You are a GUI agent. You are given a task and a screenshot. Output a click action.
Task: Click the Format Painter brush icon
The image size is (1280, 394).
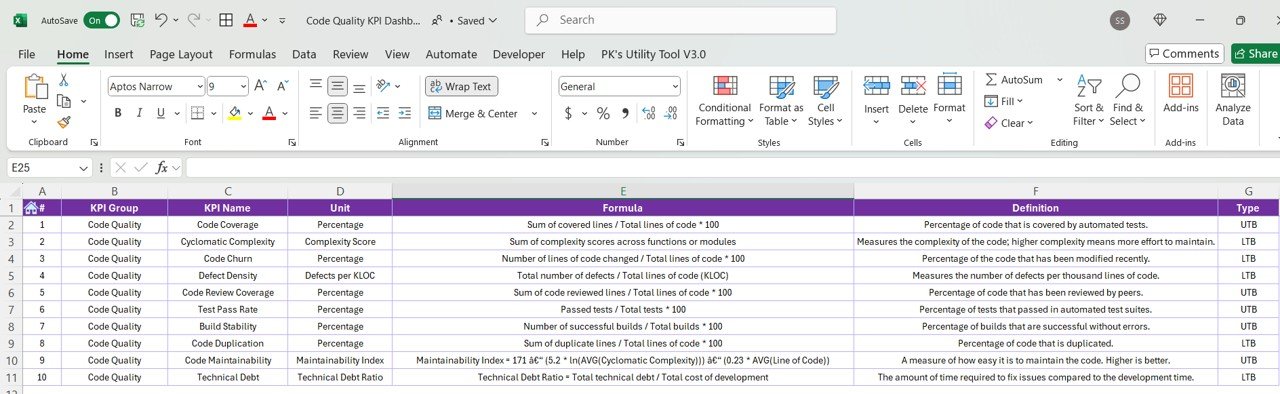[x=64, y=122]
